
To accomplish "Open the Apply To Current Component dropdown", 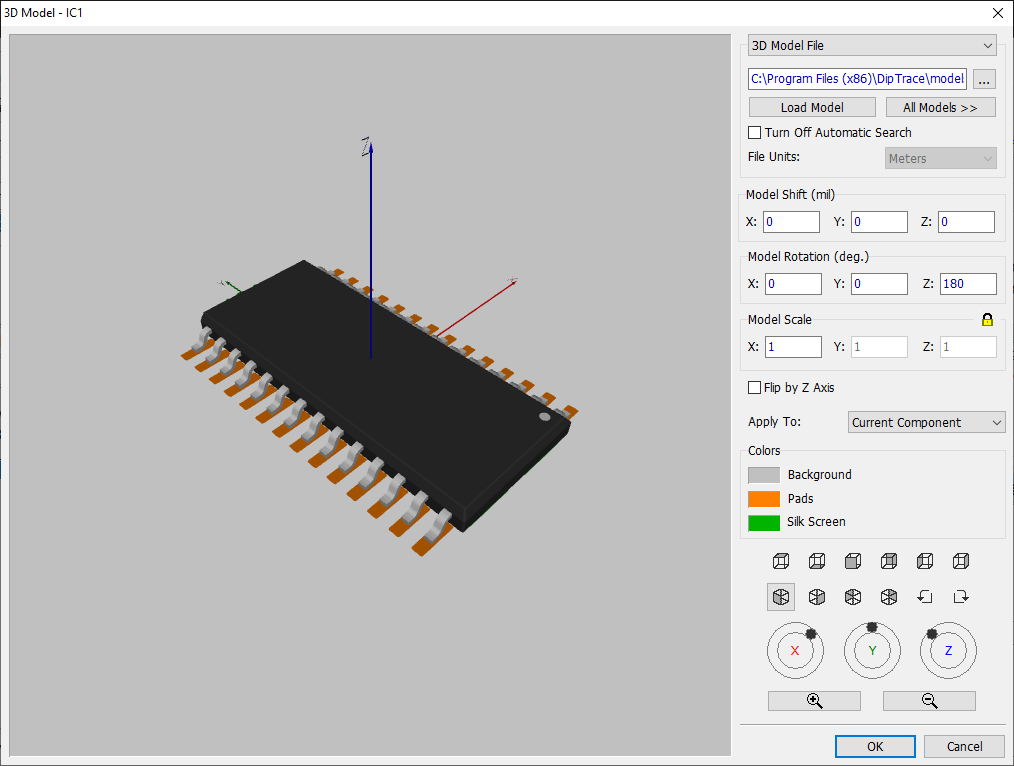I will point(926,422).
